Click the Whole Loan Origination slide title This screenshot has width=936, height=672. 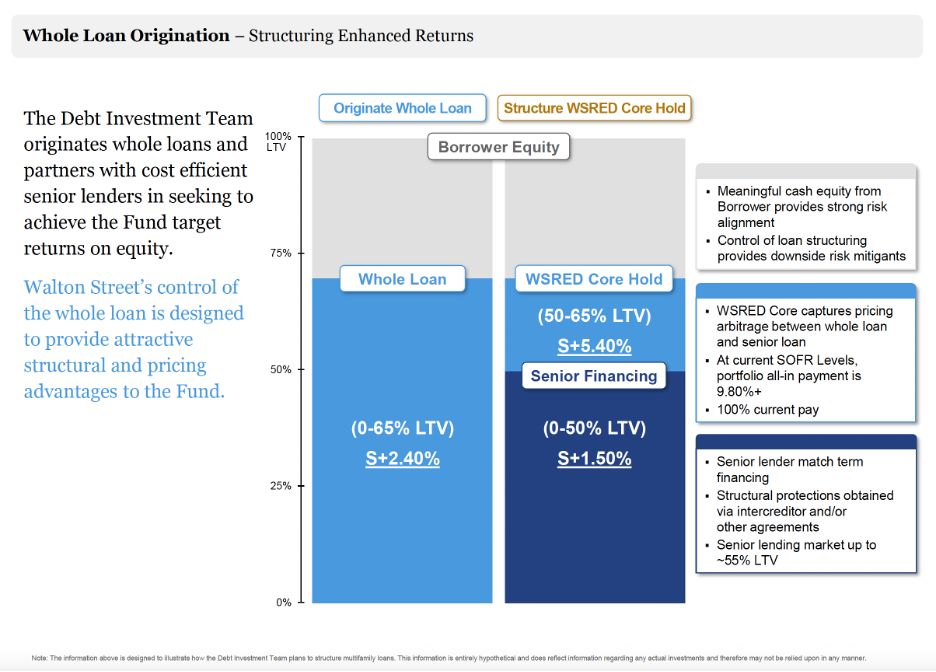click(x=126, y=36)
